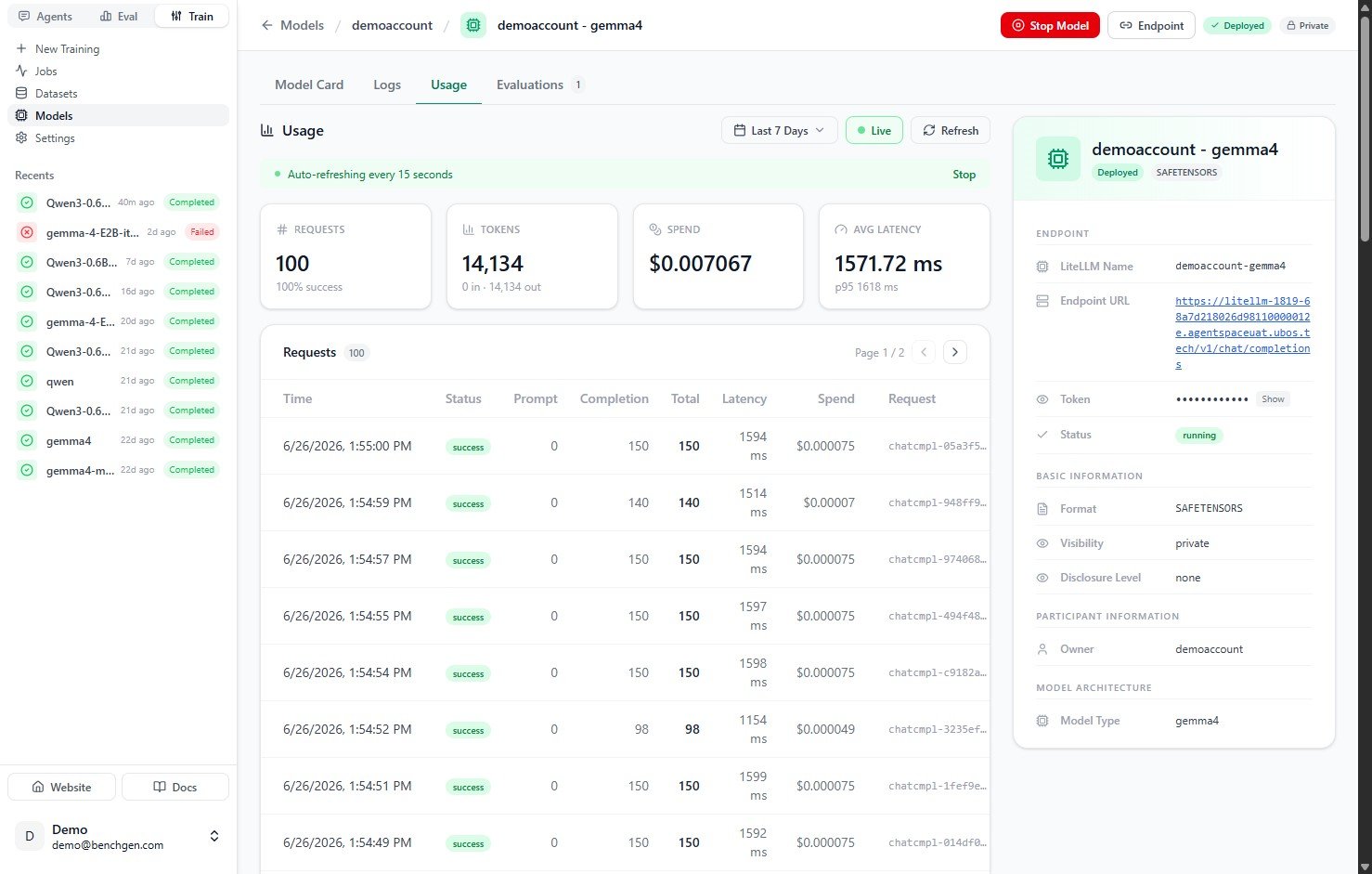This screenshot has width=1372, height=874.
Task: Click the Models sidebar icon
Action: [x=21, y=115]
